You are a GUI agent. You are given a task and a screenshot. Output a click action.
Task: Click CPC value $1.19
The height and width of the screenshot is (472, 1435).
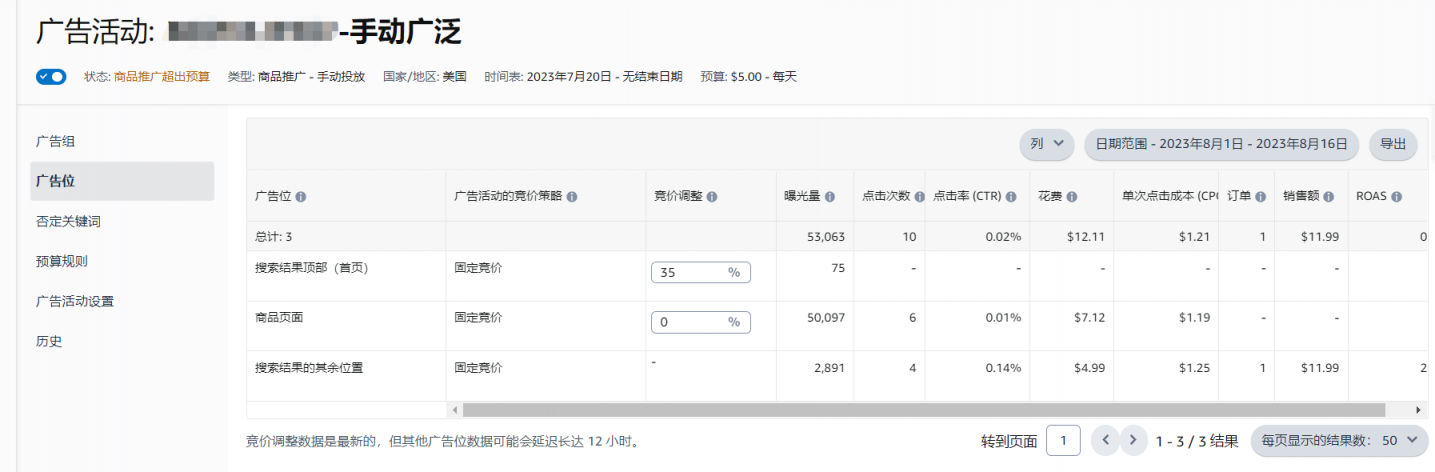[1195, 317]
